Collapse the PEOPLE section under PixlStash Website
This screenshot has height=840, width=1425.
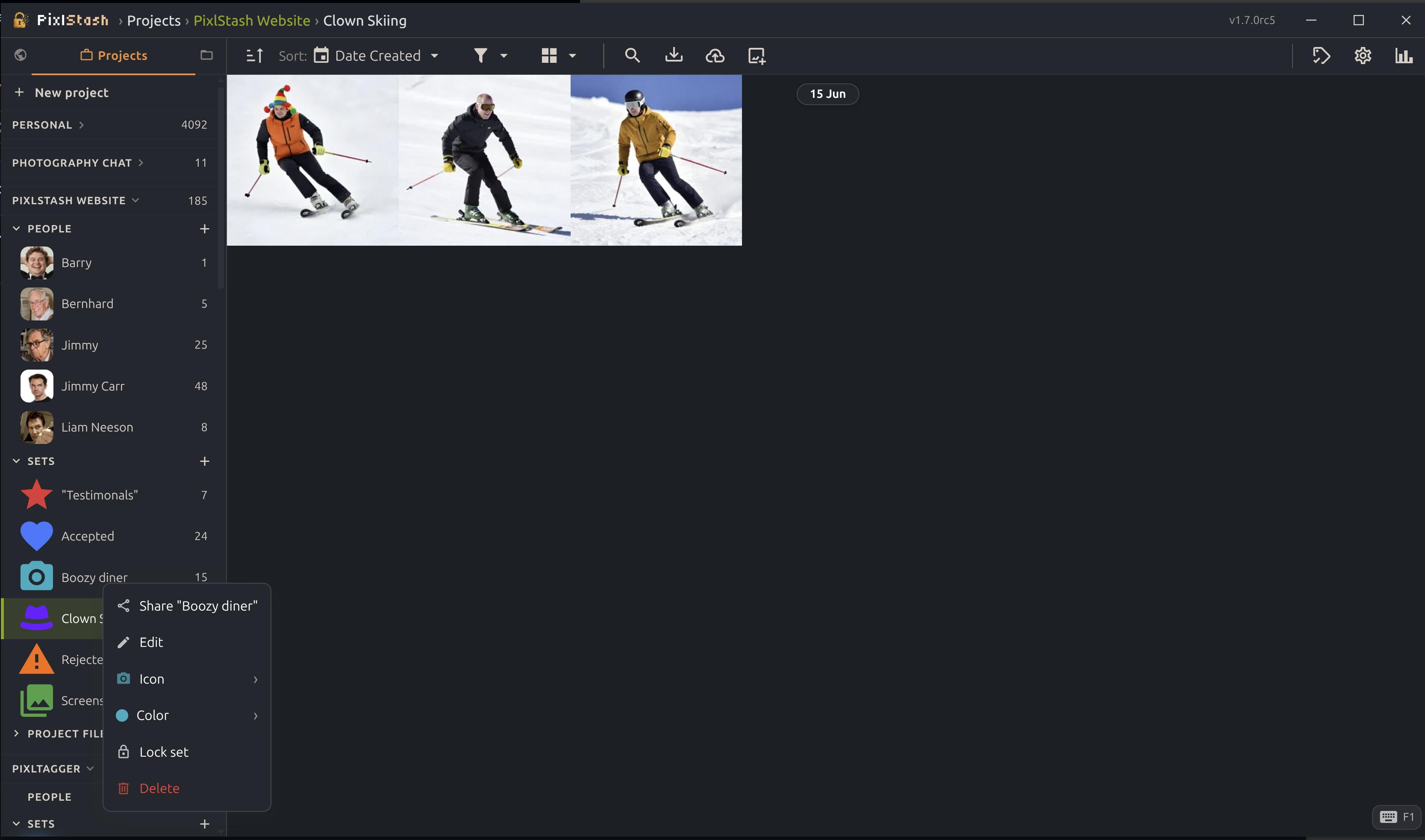(x=16, y=229)
